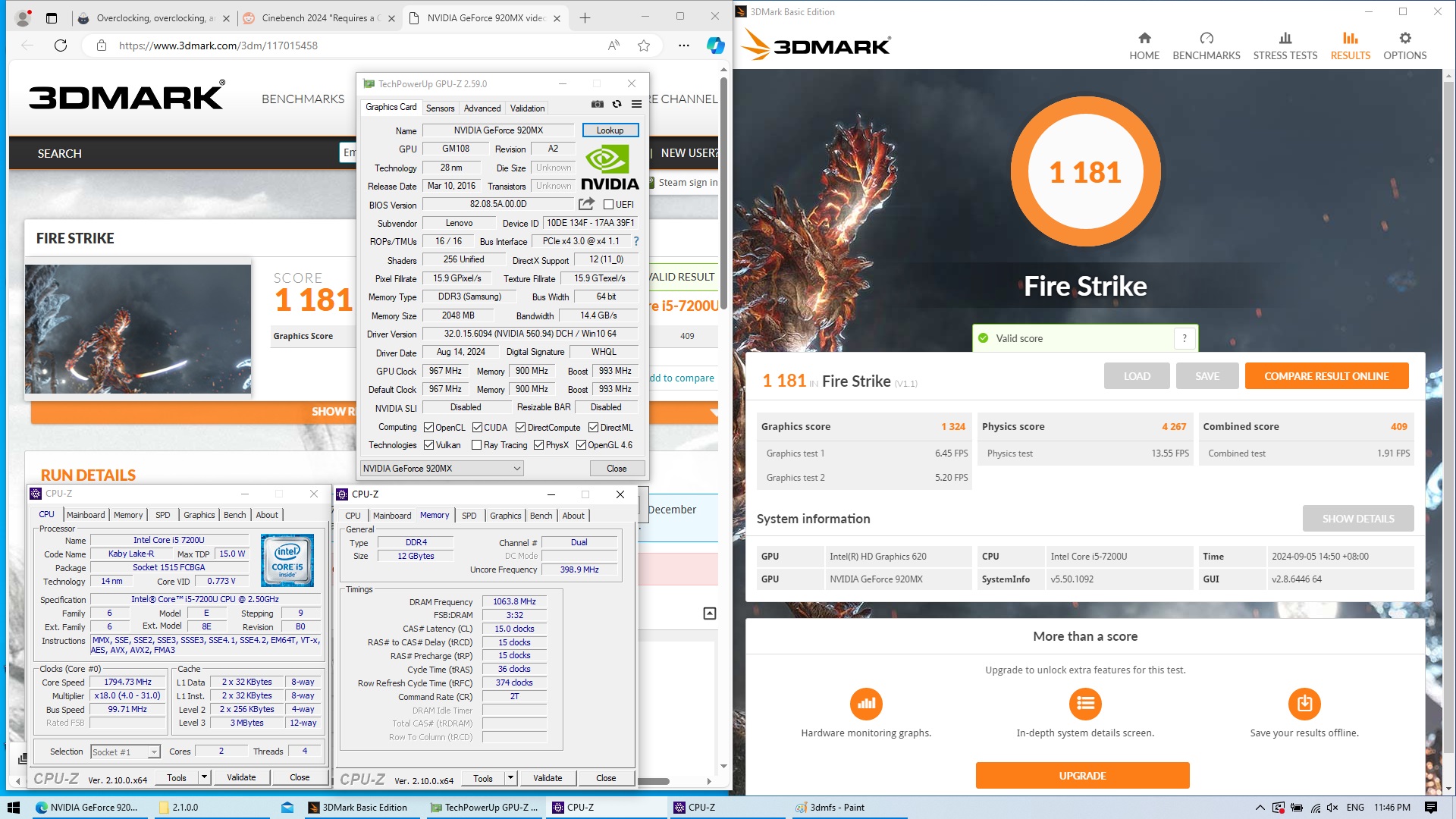Expand Tools arrow in left CPU-Z window
This screenshot has height=819, width=1456.
[x=204, y=777]
